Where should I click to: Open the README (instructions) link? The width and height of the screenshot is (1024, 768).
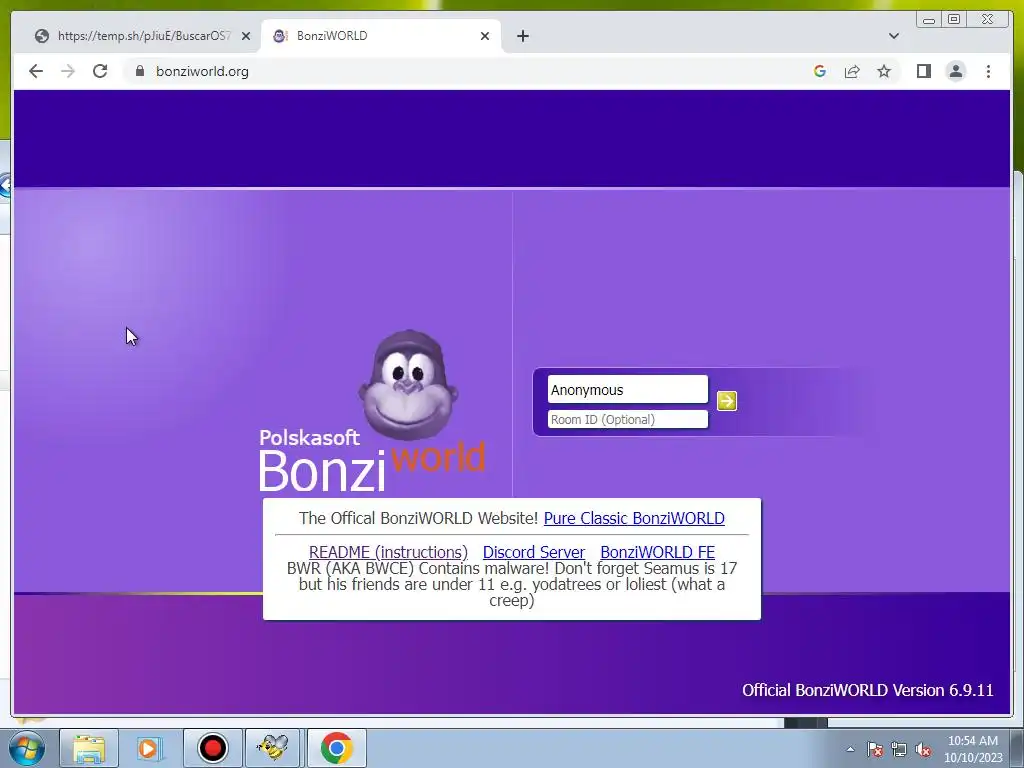tap(388, 552)
